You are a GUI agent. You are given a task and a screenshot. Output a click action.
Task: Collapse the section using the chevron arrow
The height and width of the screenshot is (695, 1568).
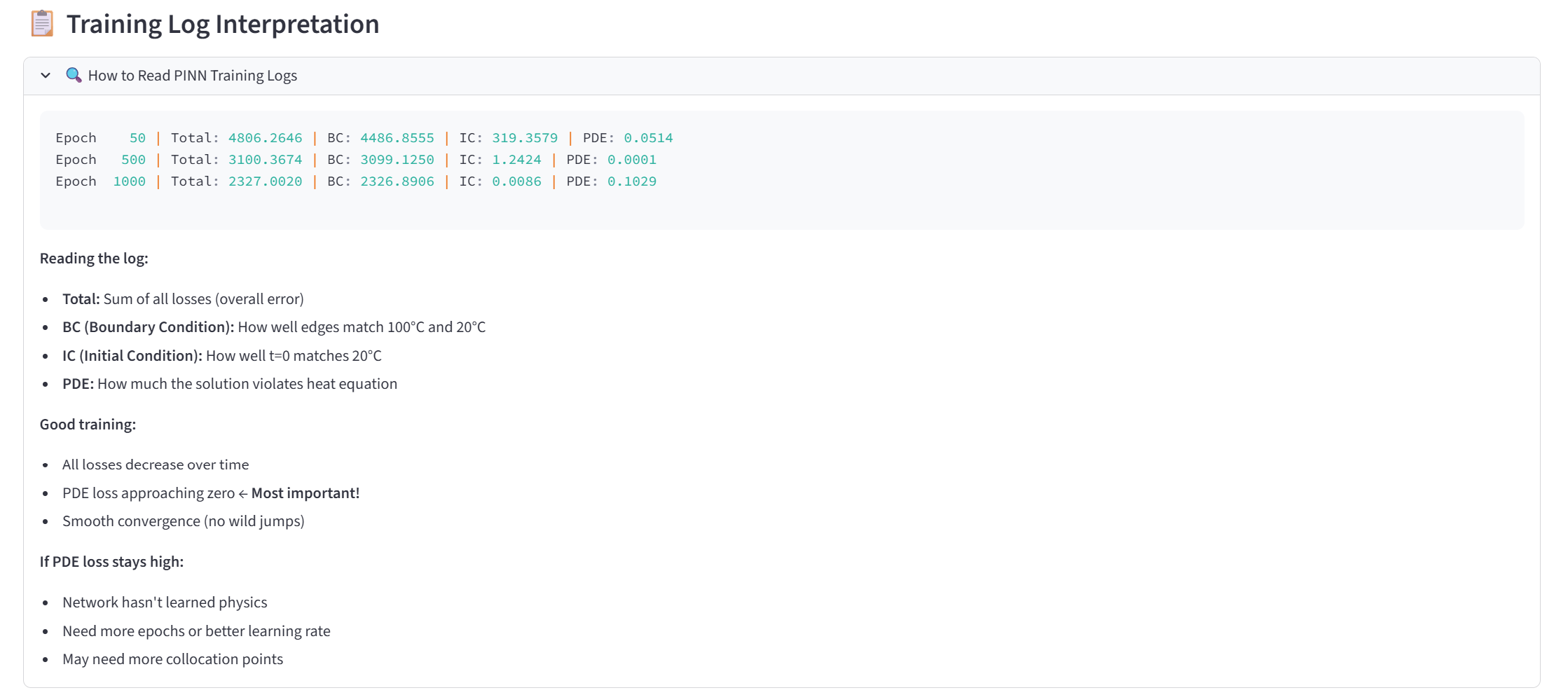click(46, 76)
